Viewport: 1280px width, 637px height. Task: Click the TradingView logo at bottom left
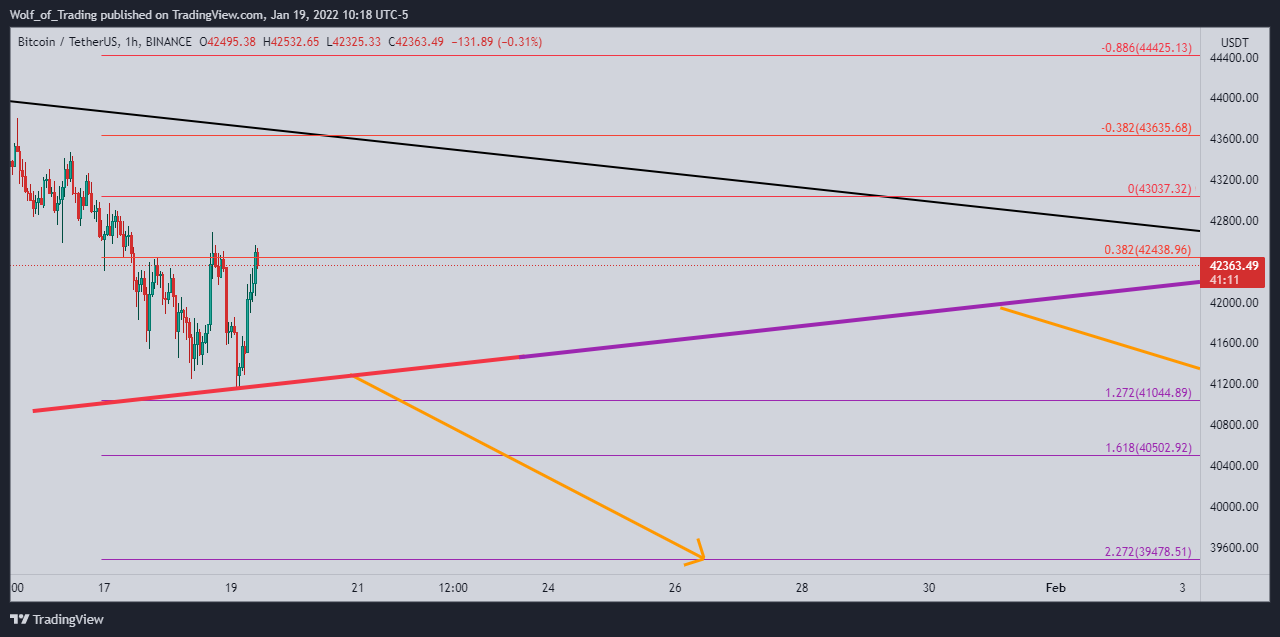[x=57, y=619]
